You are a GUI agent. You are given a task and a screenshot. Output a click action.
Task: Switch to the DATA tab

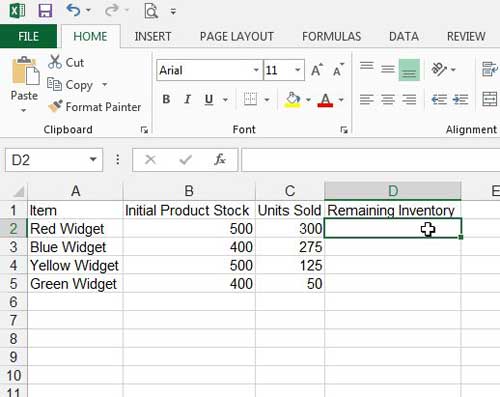[404, 36]
